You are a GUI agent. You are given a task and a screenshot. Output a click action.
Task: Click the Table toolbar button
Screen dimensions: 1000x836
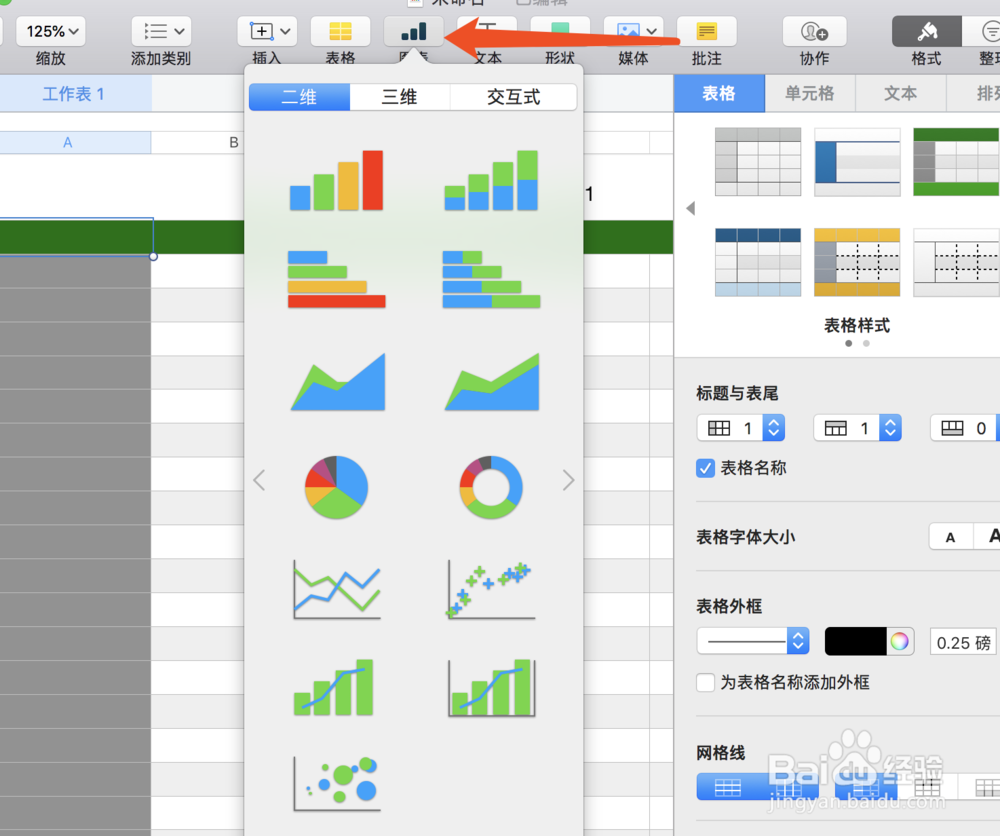tap(341, 31)
